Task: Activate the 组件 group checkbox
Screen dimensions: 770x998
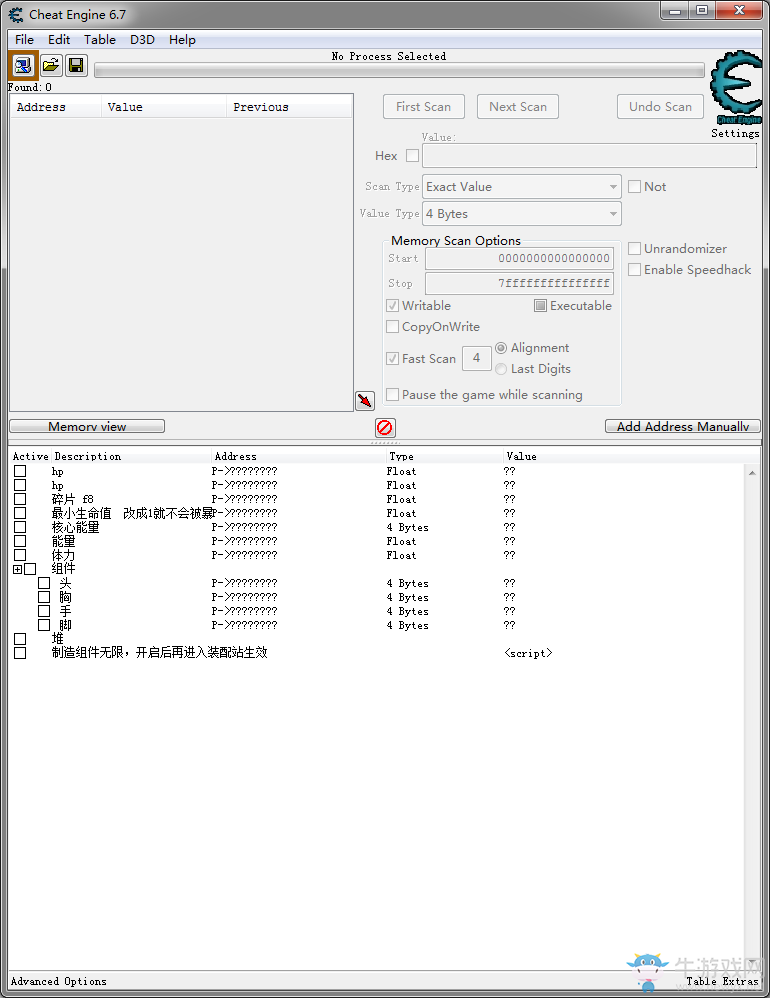Action: tap(30, 569)
